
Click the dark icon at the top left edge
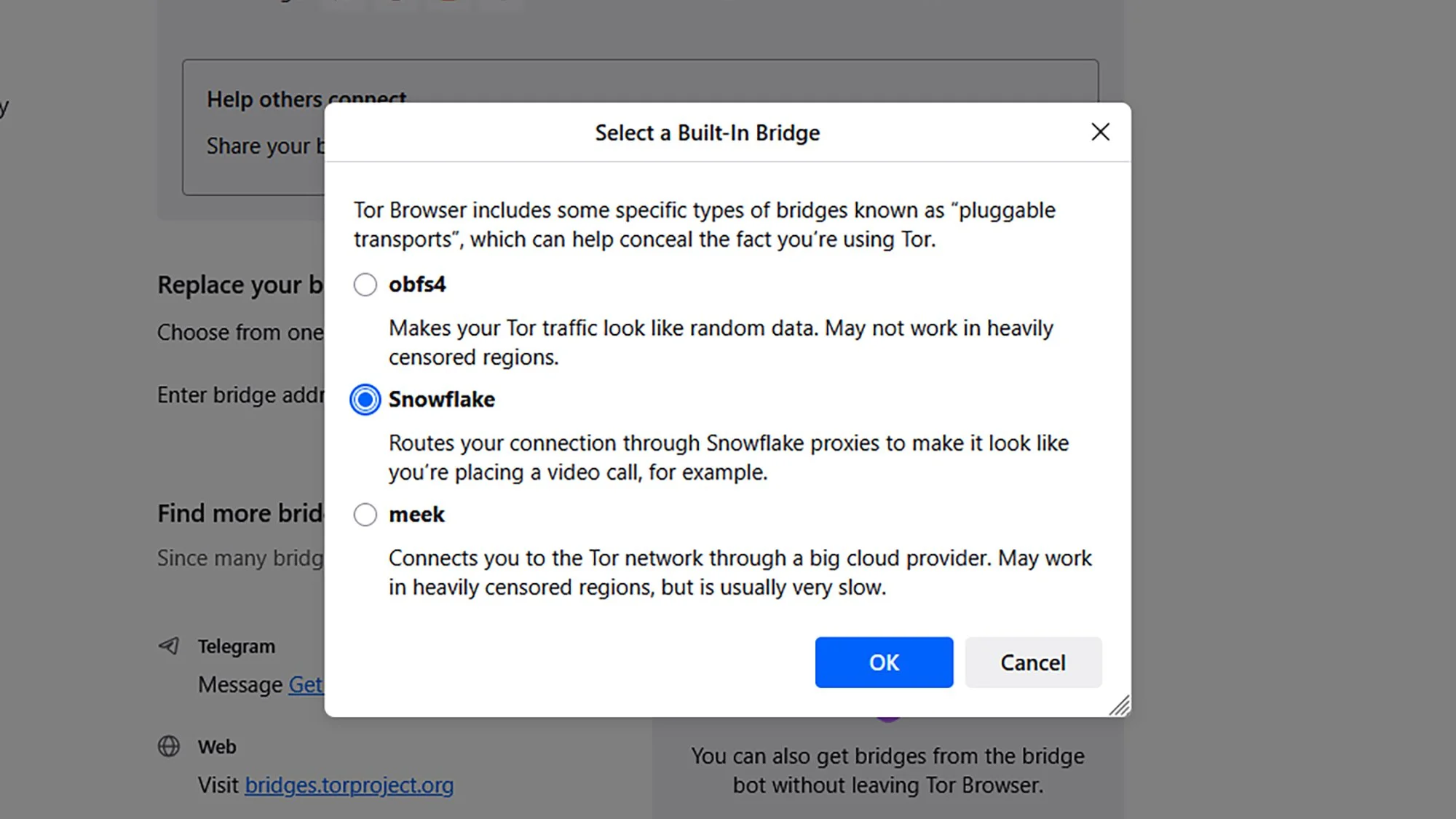coord(4,106)
